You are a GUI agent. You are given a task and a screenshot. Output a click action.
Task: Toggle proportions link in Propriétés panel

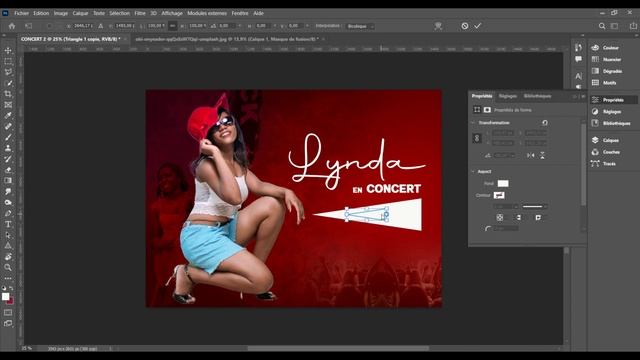477,138
